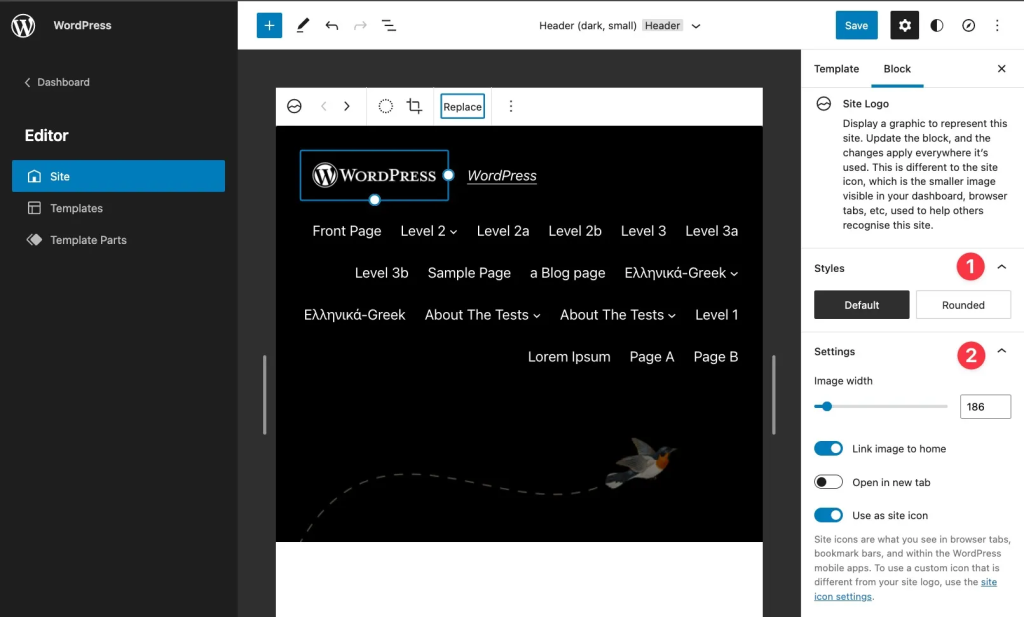Open the top bar options menu
The image size is (1024, 617).
point(997,25)
